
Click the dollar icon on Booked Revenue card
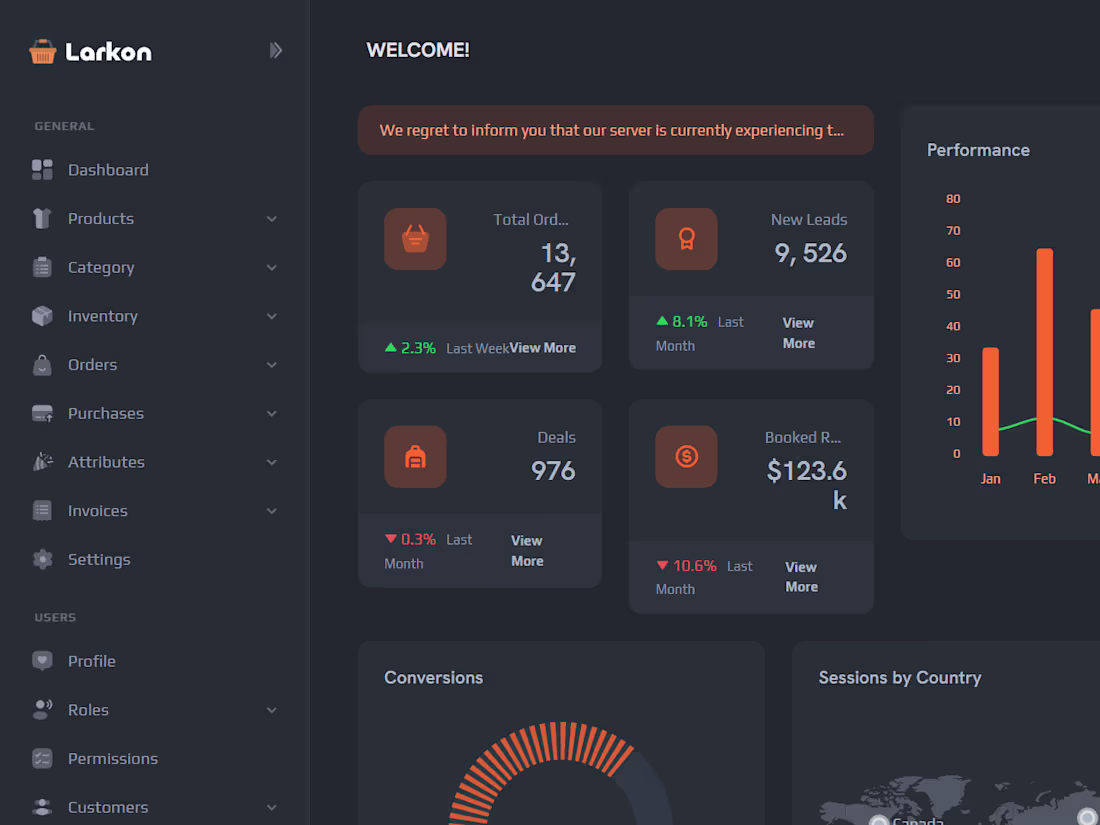click(686, 456)
